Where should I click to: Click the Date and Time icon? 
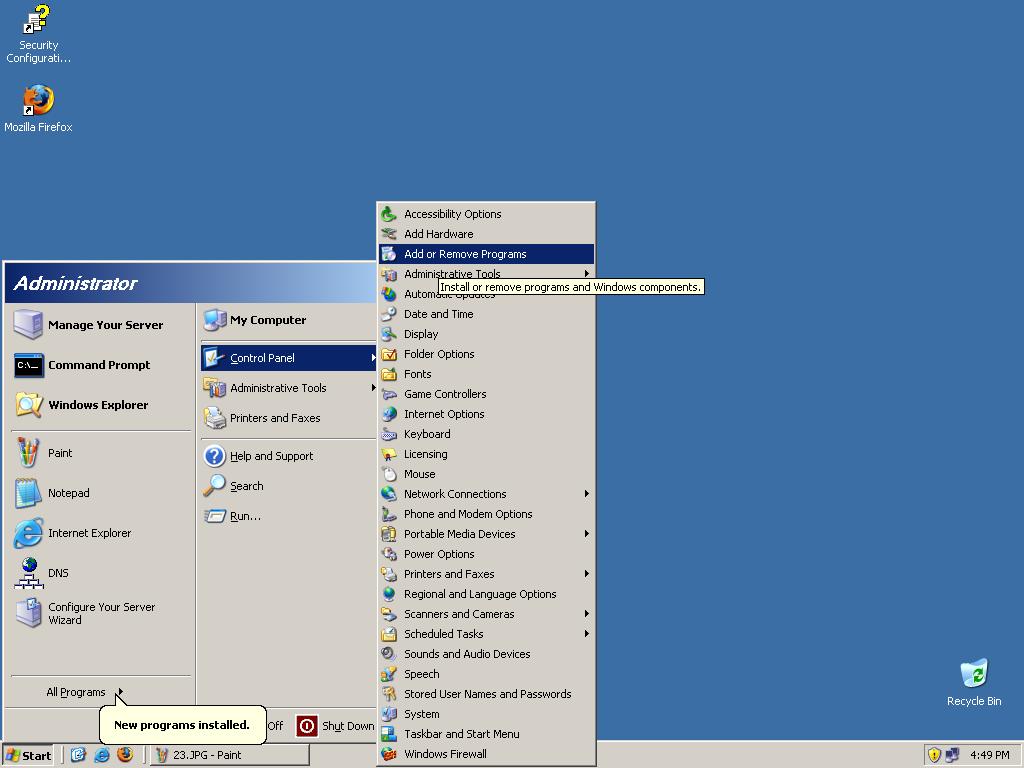coord(389,314)
